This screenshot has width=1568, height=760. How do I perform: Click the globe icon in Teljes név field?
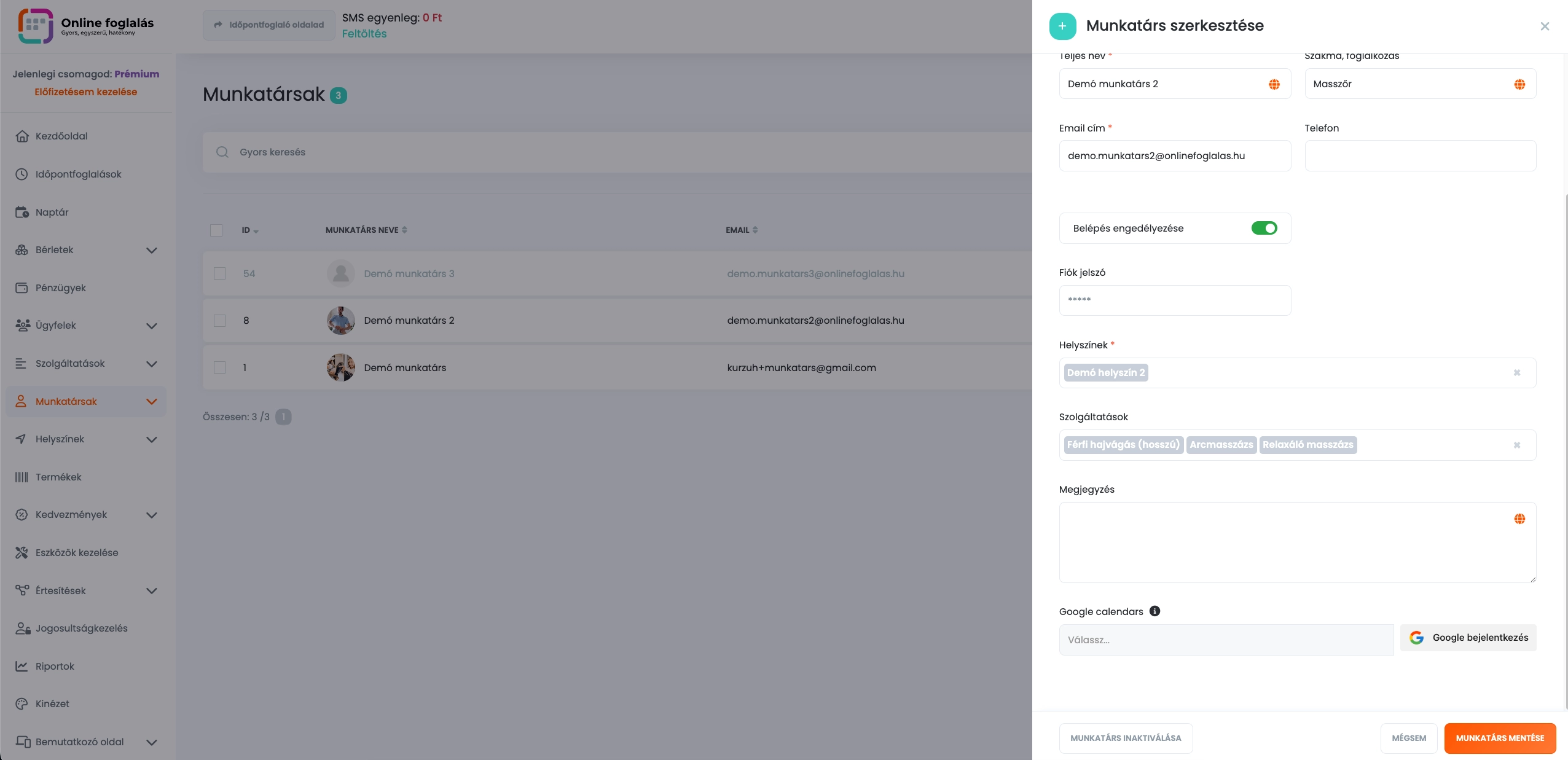1274,84
